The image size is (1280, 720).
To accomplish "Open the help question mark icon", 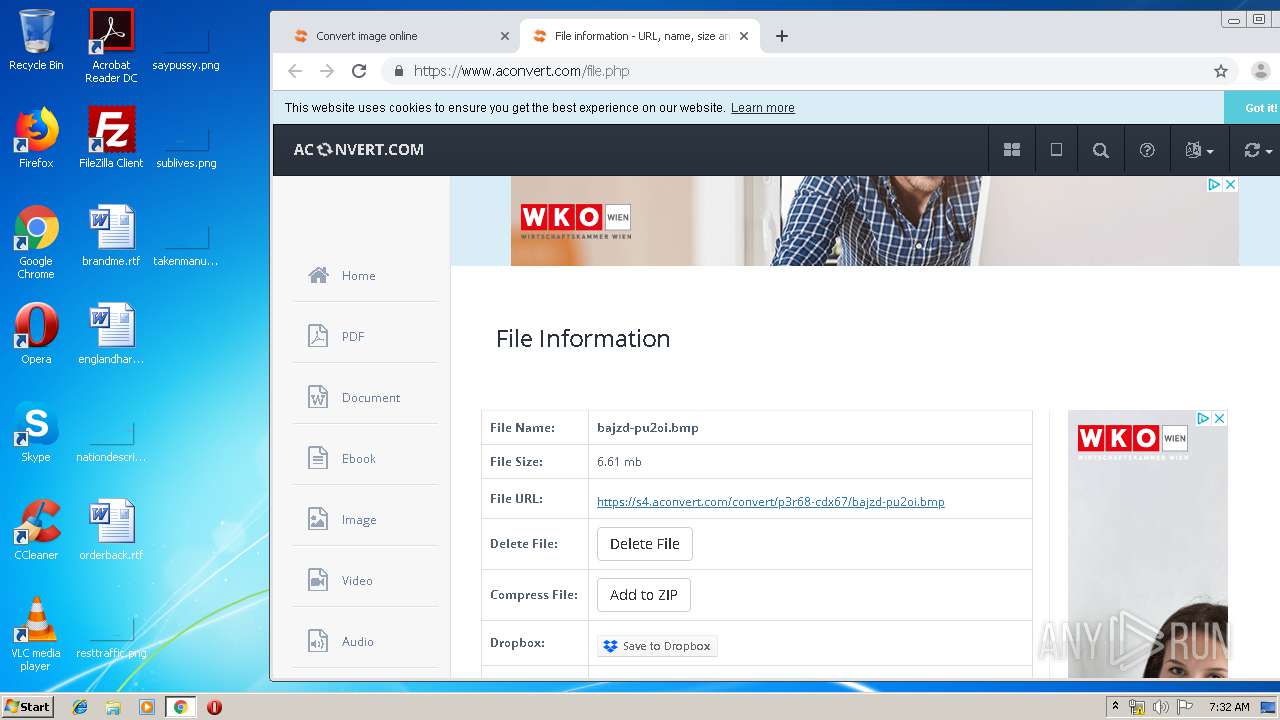I will click(x=1147, y=150).
